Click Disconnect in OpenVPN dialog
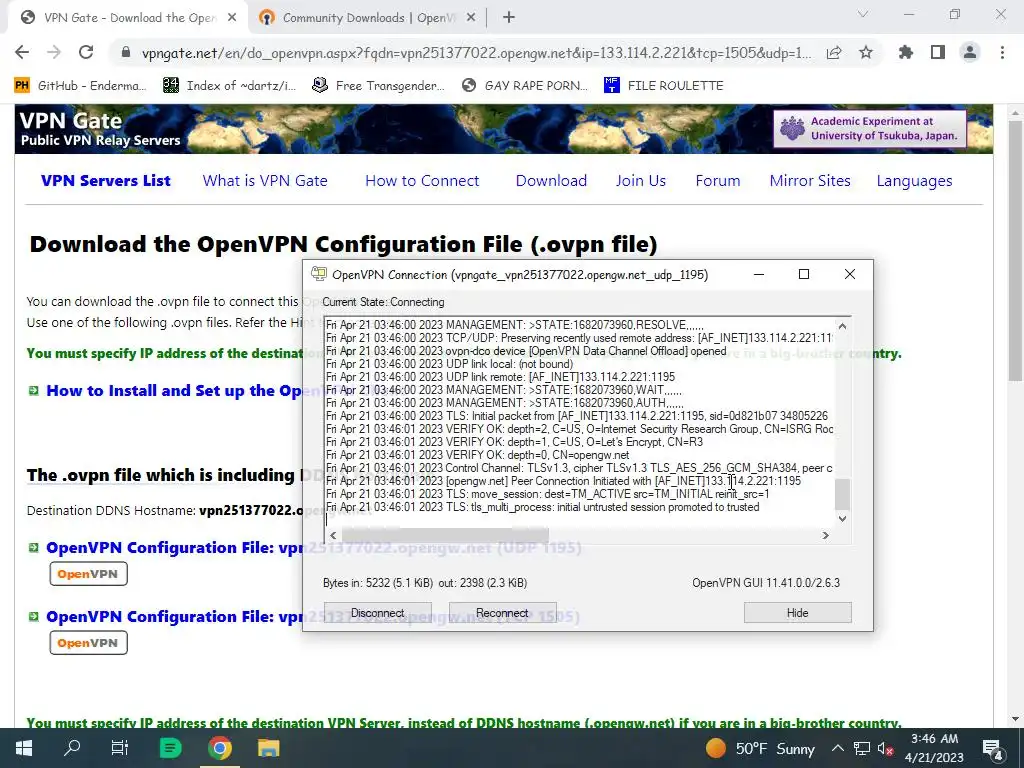The image size is (1024, 768). point(377,613)
